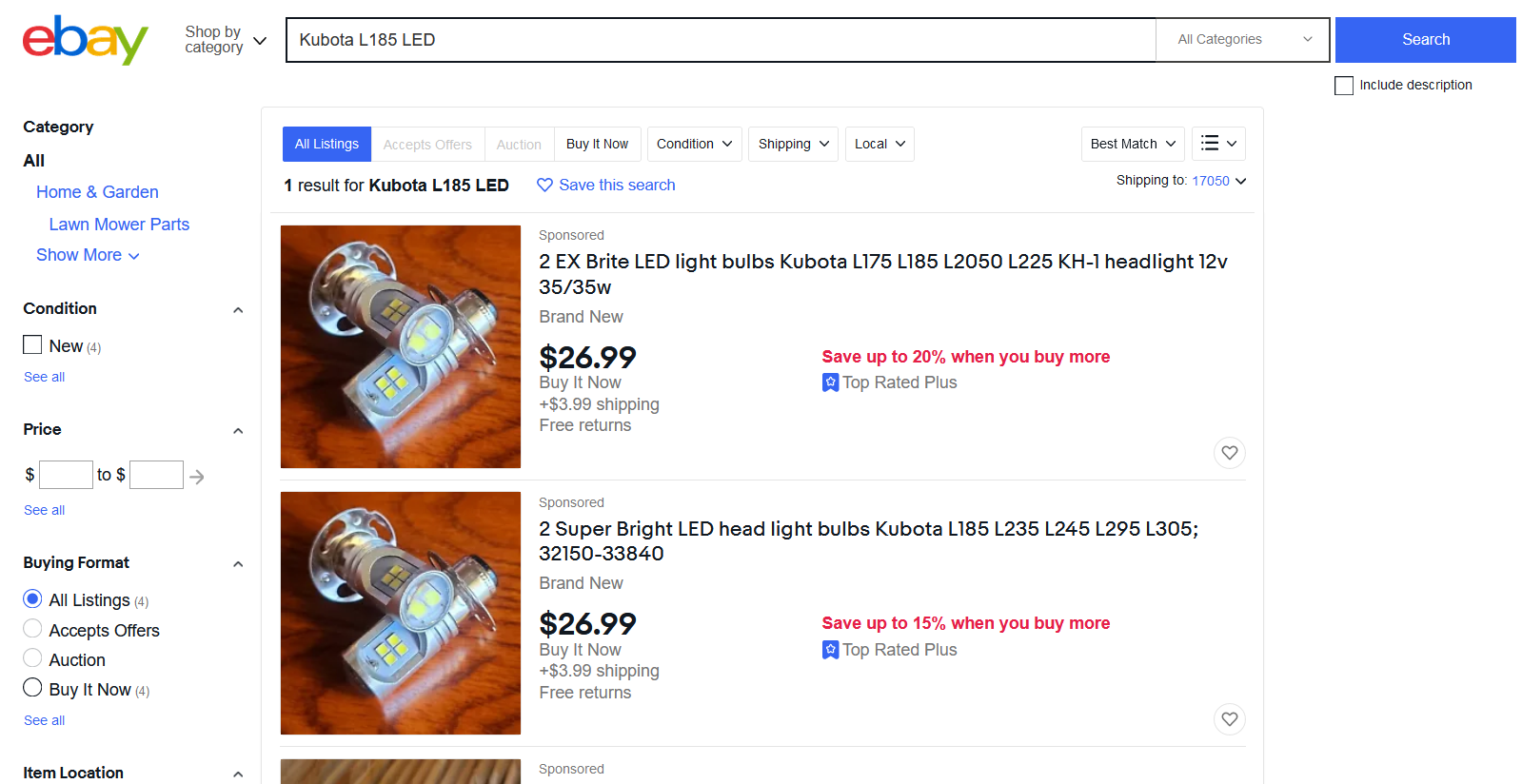
Task: Select the Buy It Now radio option
Action: click(x=32, y=688)
